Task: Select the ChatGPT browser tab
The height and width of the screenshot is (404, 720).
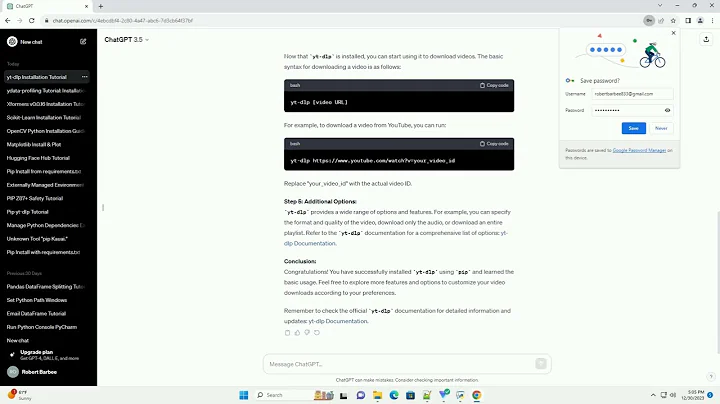Action: 47,6
